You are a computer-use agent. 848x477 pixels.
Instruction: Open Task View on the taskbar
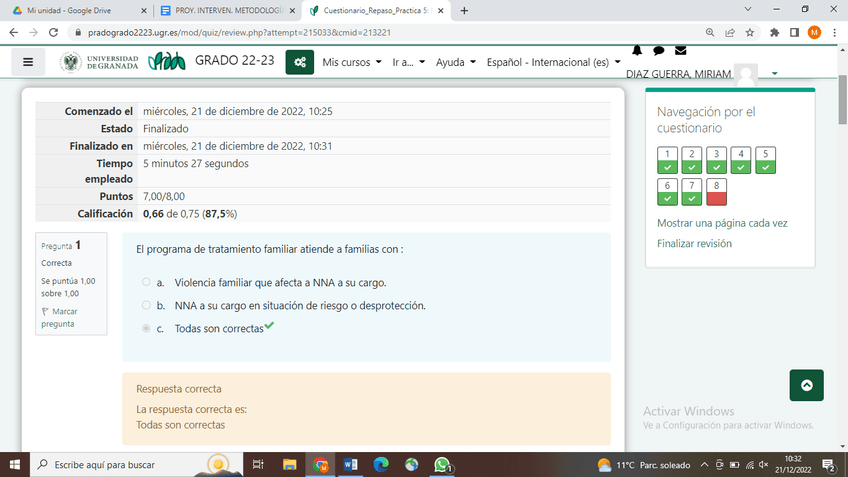pyautogui.click(x=258, y=465)
